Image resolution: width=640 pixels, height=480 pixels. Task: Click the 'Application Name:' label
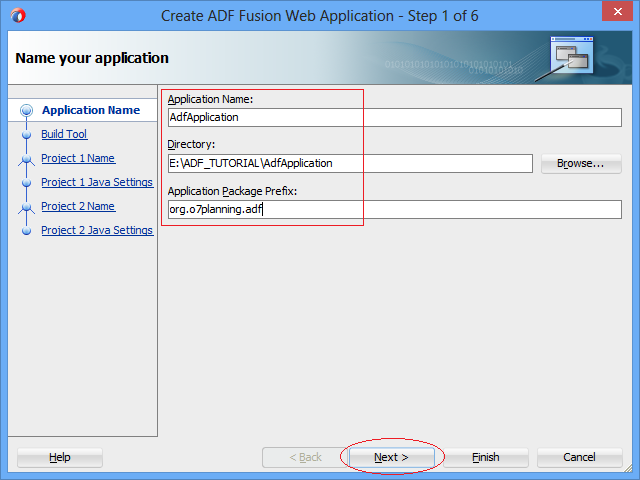(210, 99)
